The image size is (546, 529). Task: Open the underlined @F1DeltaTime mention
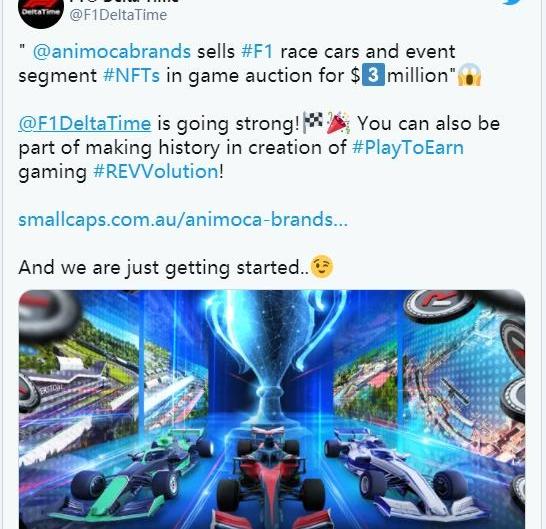pos(85,124)
